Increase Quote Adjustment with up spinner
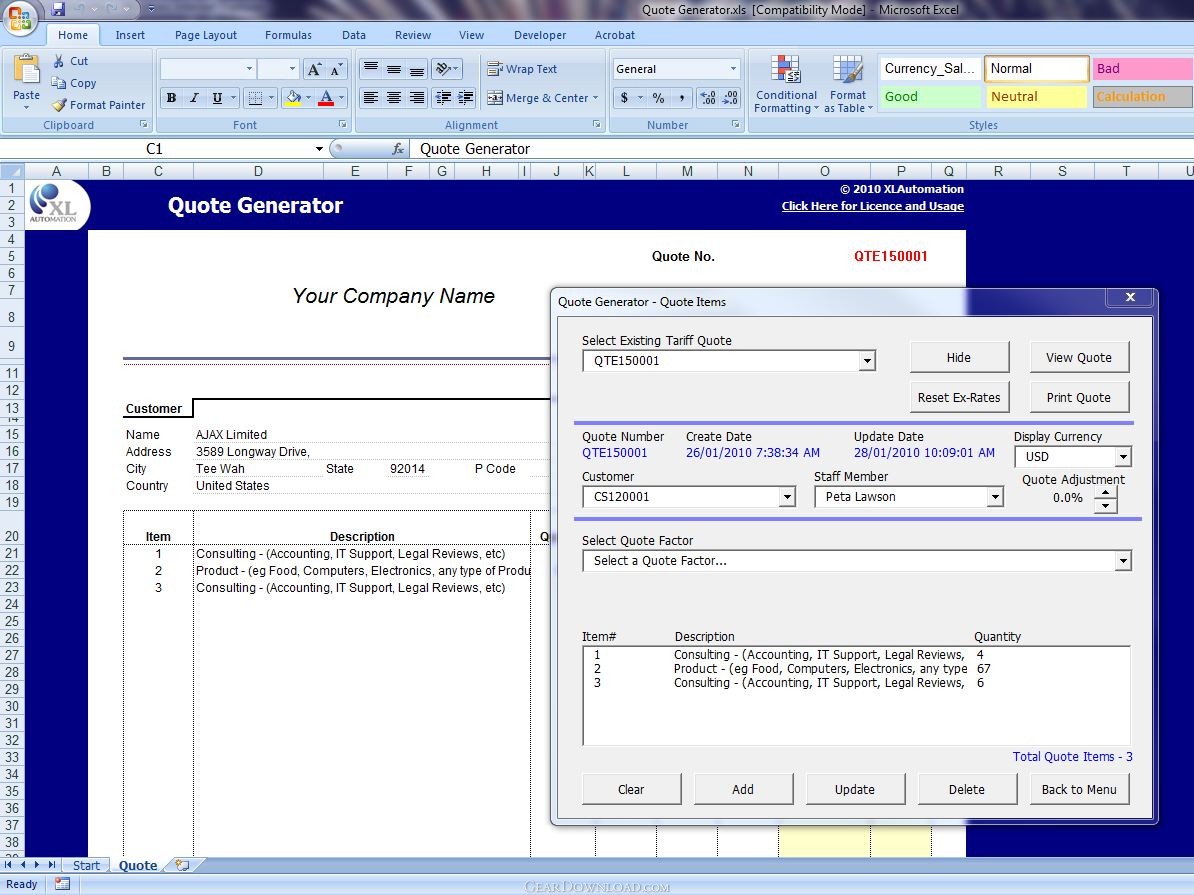The width and height of the screenshot is (1194, 895). pos(1106,492)
